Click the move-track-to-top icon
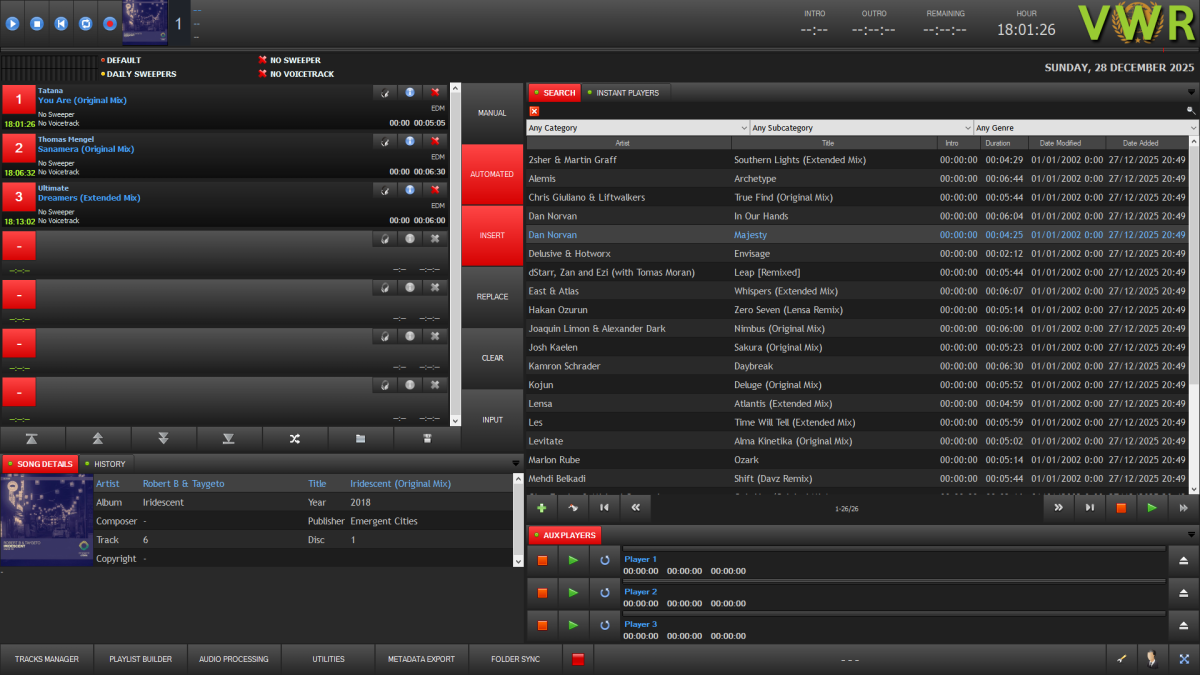Viewport: 1200px width, 675px height. coord(33,438)
